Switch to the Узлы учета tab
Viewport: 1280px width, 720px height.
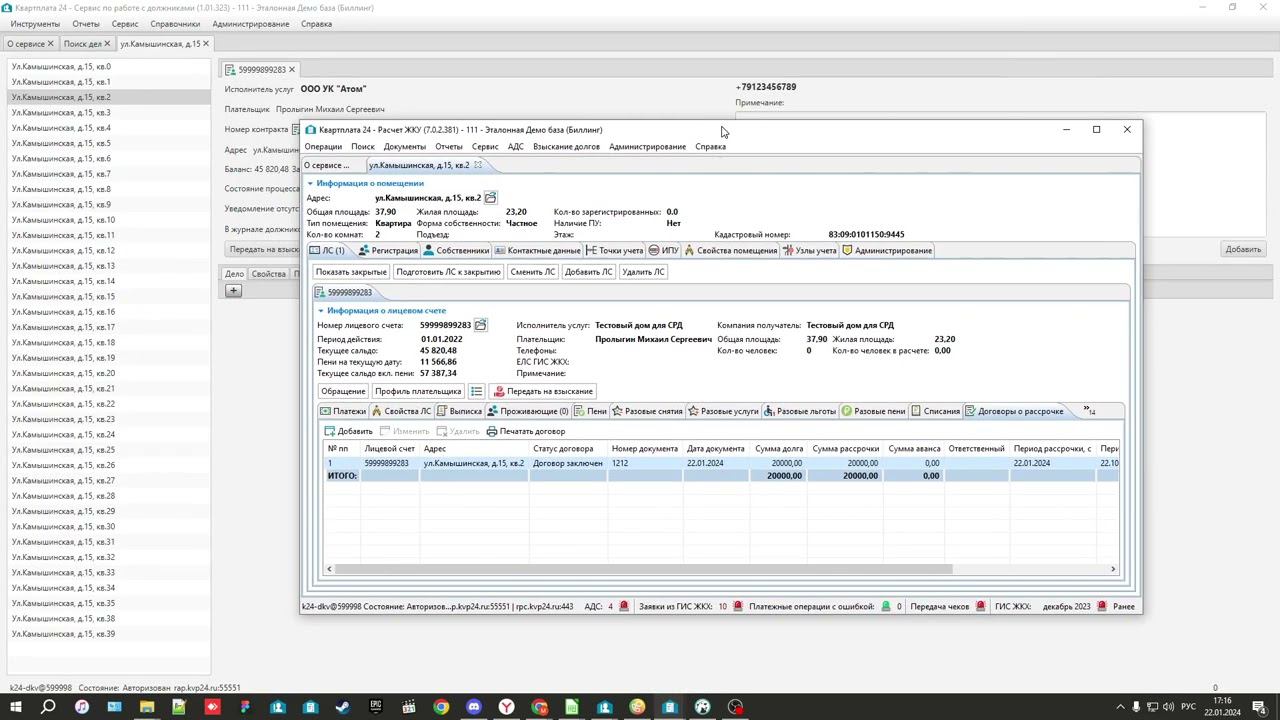pos(810,251)
